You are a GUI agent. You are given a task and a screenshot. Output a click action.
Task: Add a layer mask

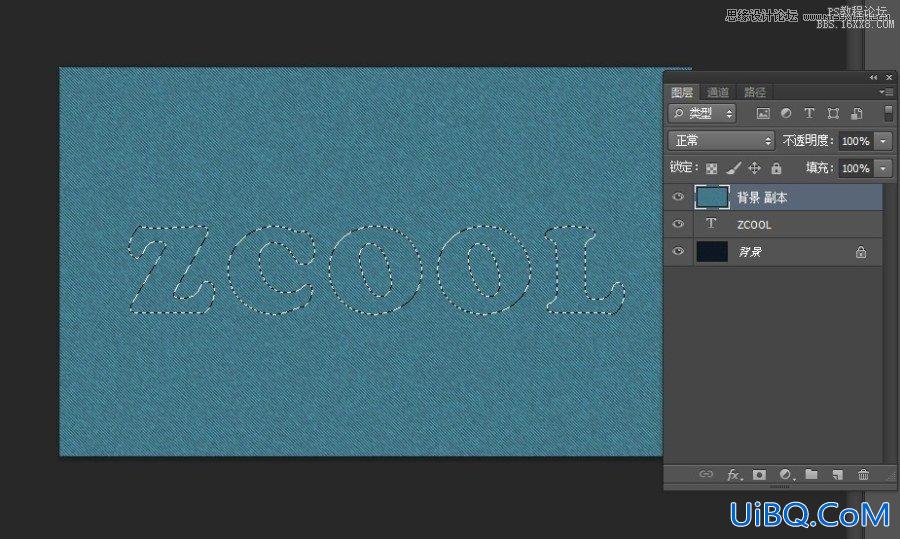(759, 475)
